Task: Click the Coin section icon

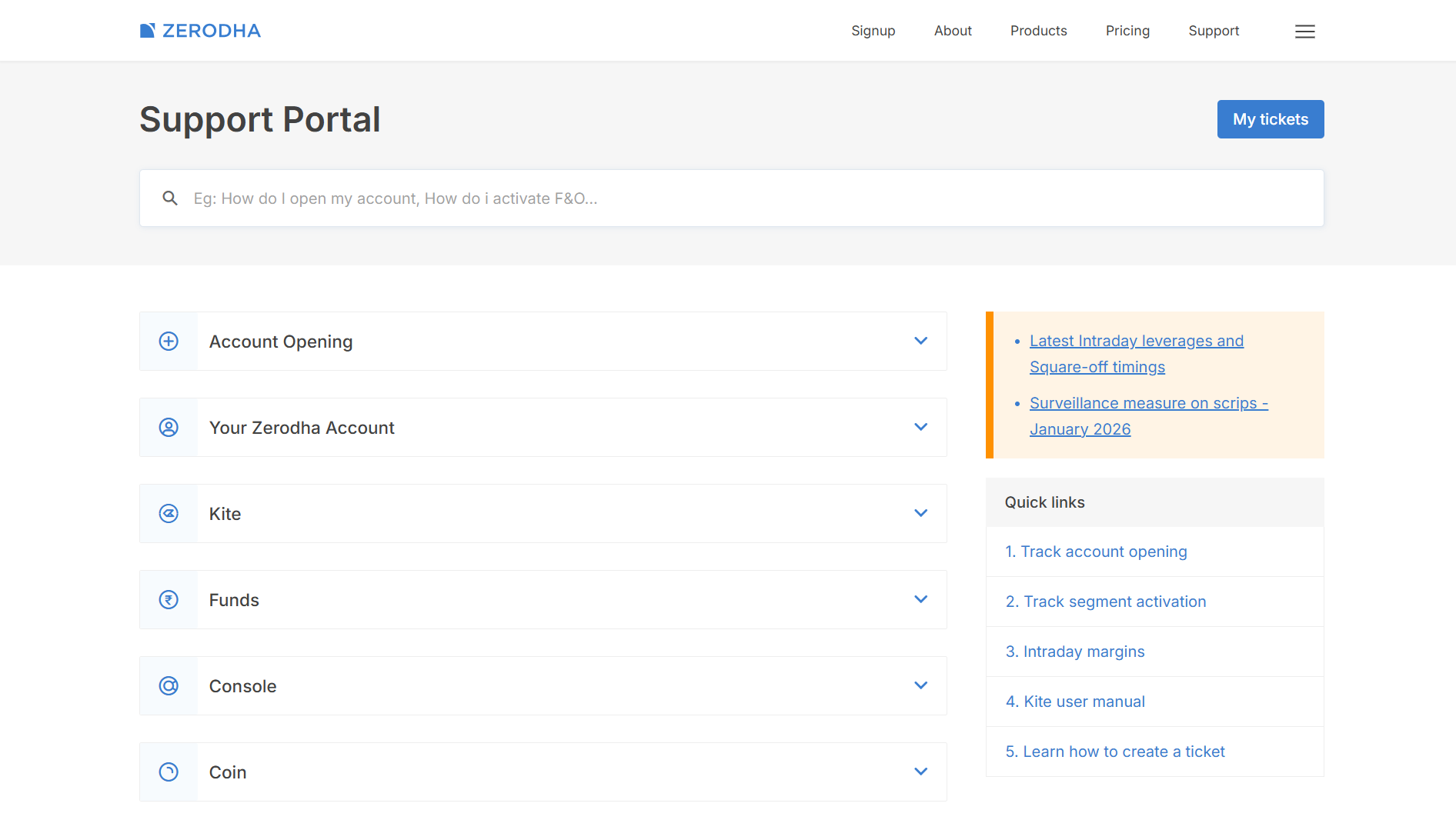Action: [169, 772]
